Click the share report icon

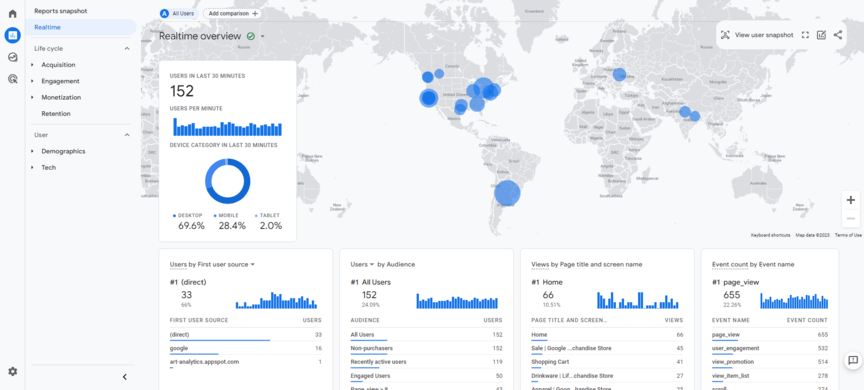[x=838, y=35]
